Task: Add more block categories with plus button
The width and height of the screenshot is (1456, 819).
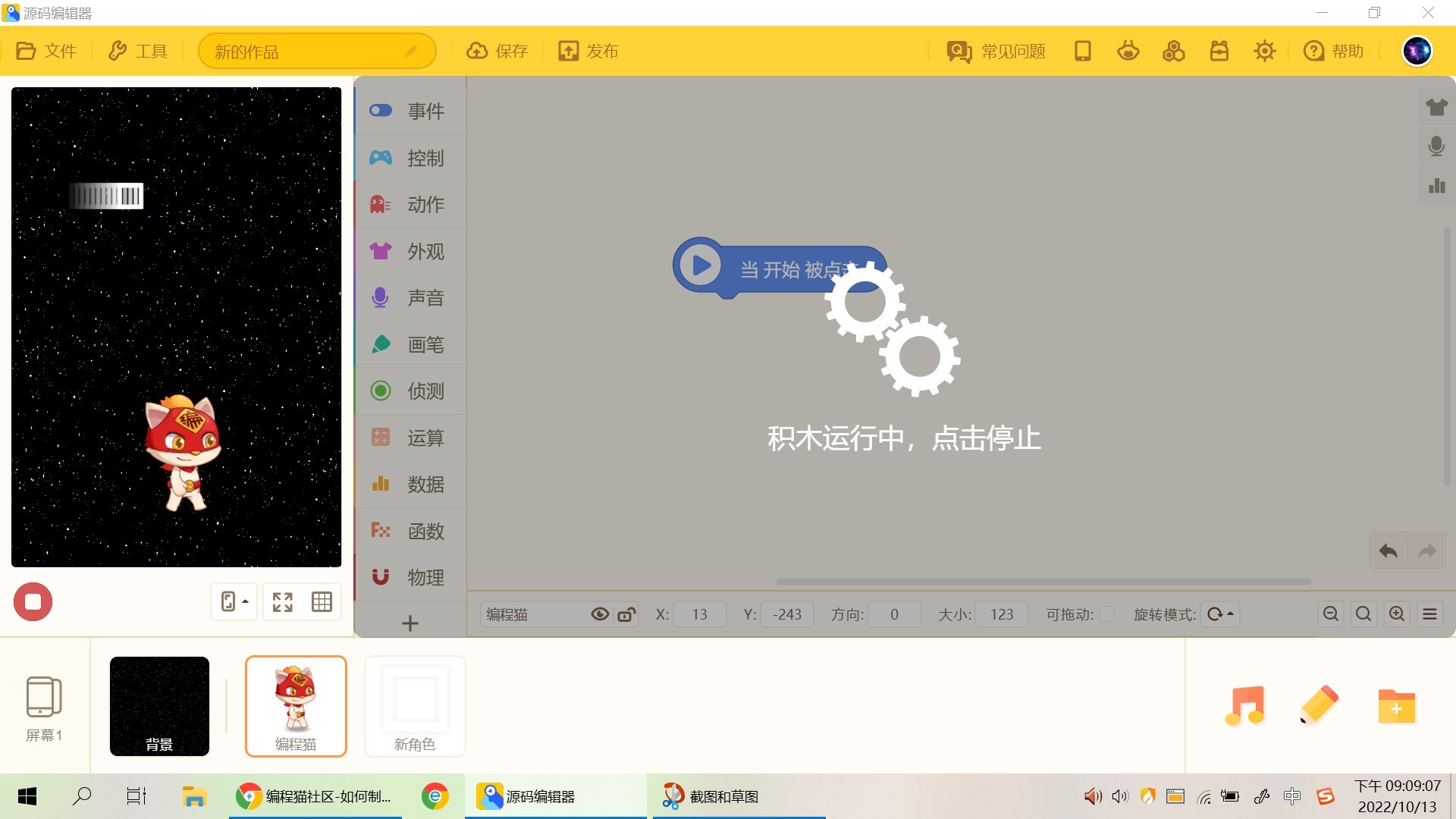Action: point(410,623)
